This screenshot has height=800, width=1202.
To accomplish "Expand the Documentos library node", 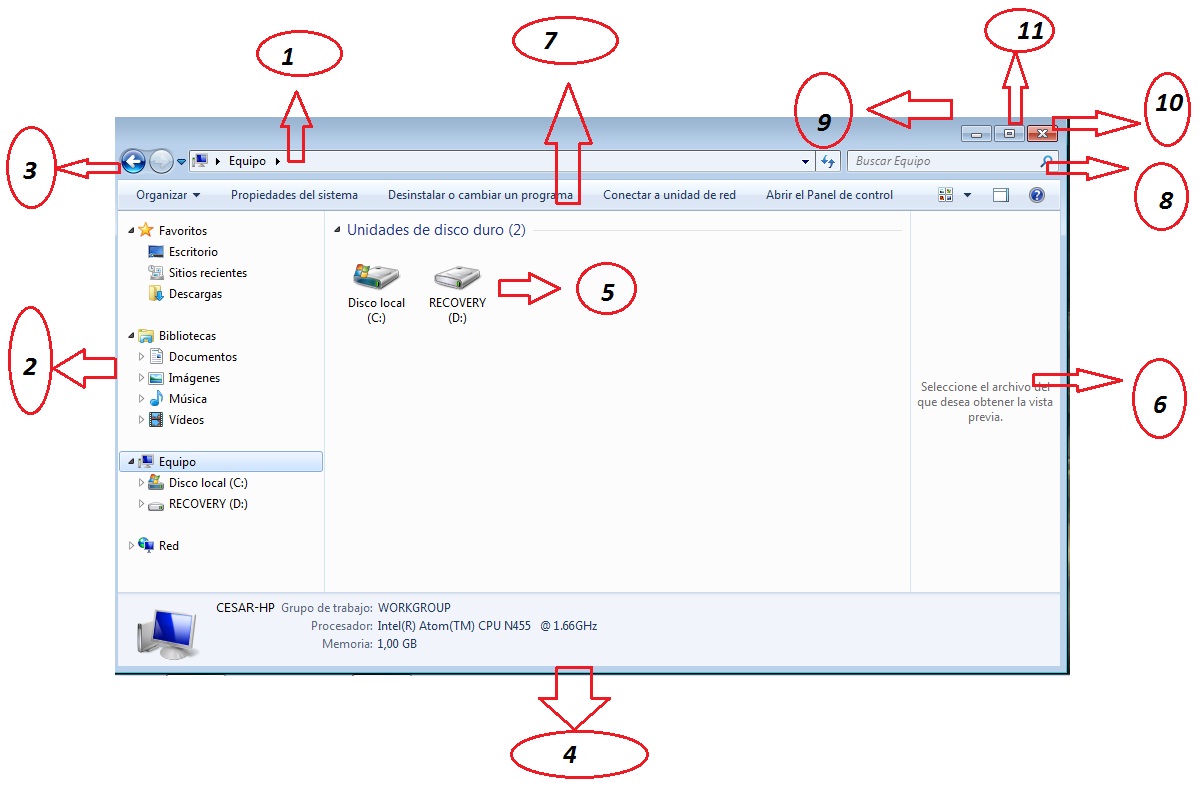I will coord(142,357).
